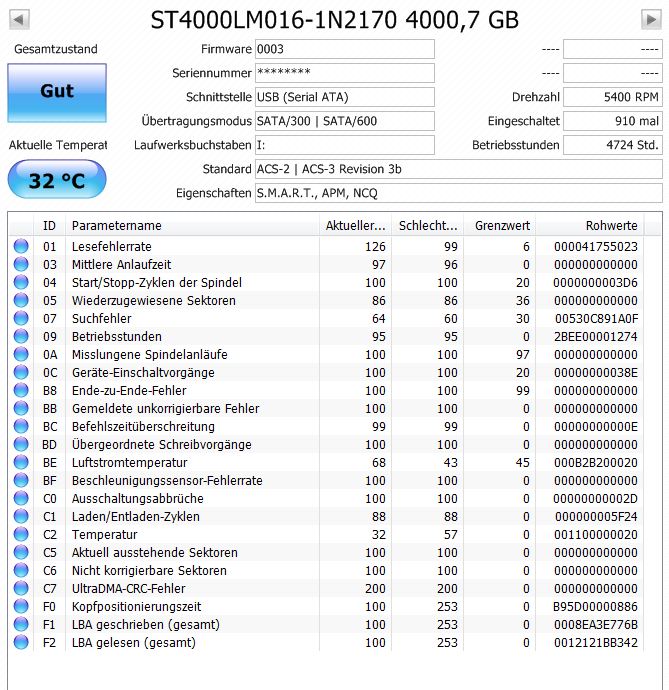Click the Laufwerksbuchstaben field showing I:
The image size is (669, 690).
[x=345, y=145]
